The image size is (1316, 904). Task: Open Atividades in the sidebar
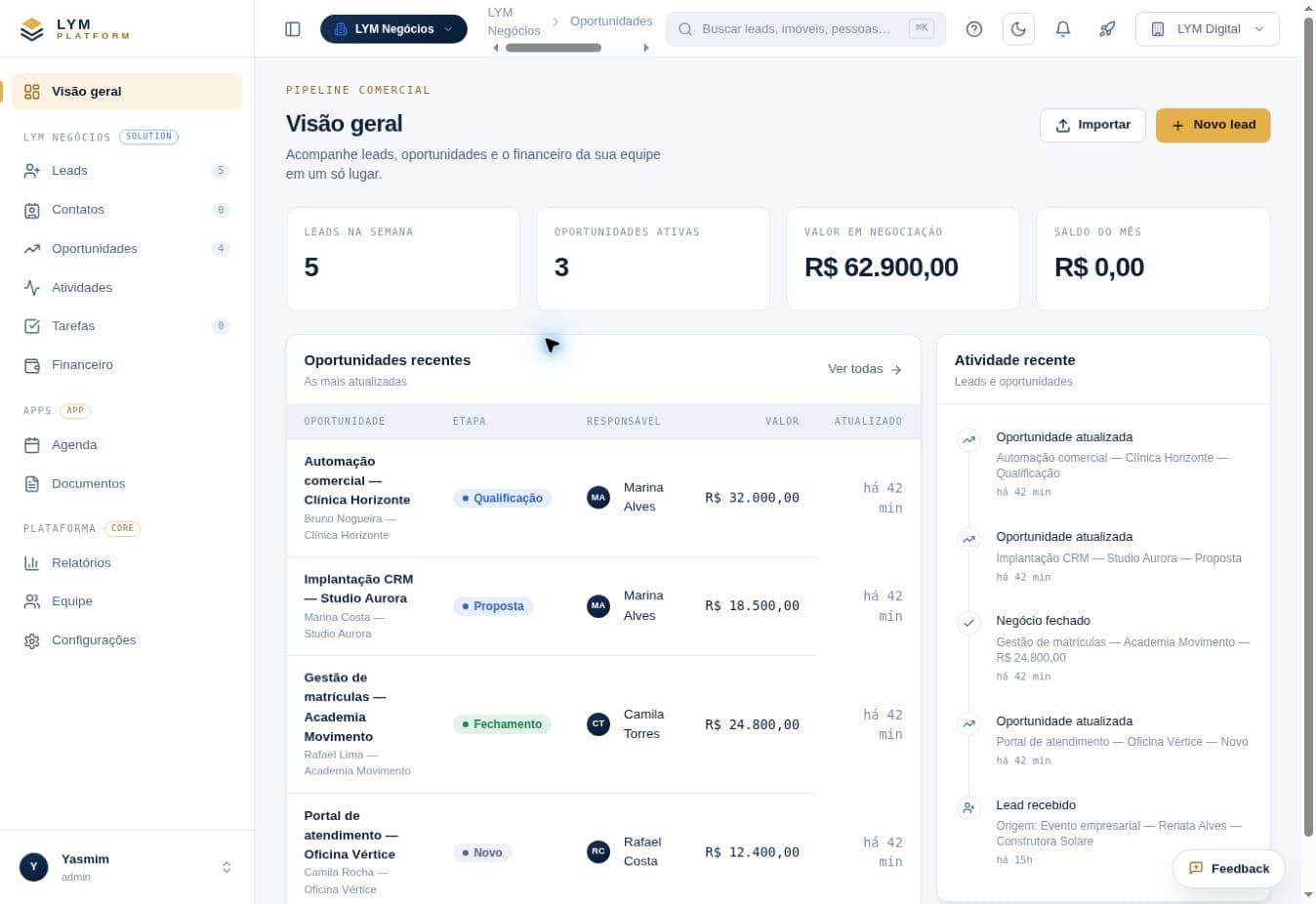(127, 288)
